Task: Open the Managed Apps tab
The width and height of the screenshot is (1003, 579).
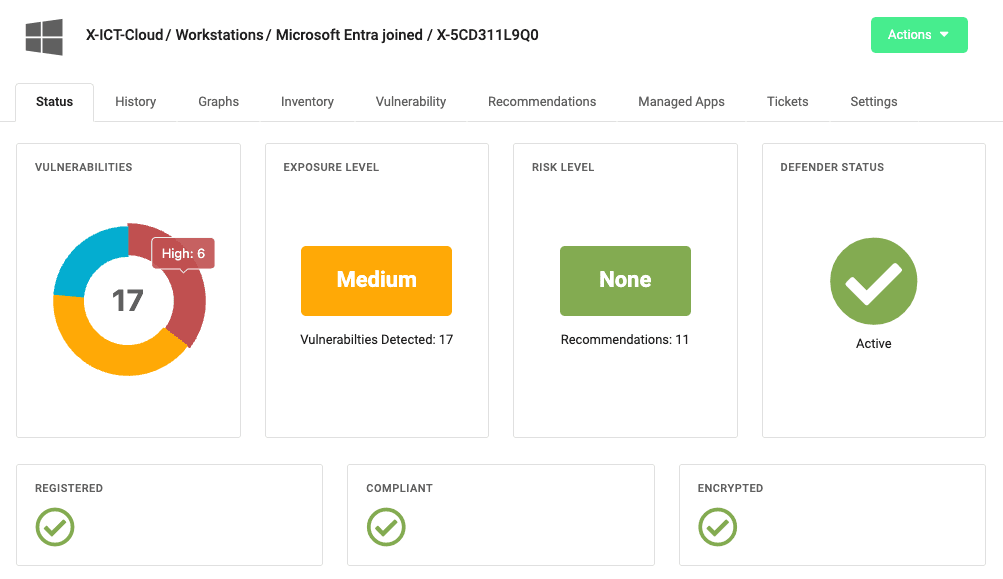Action: pos(681,101)
